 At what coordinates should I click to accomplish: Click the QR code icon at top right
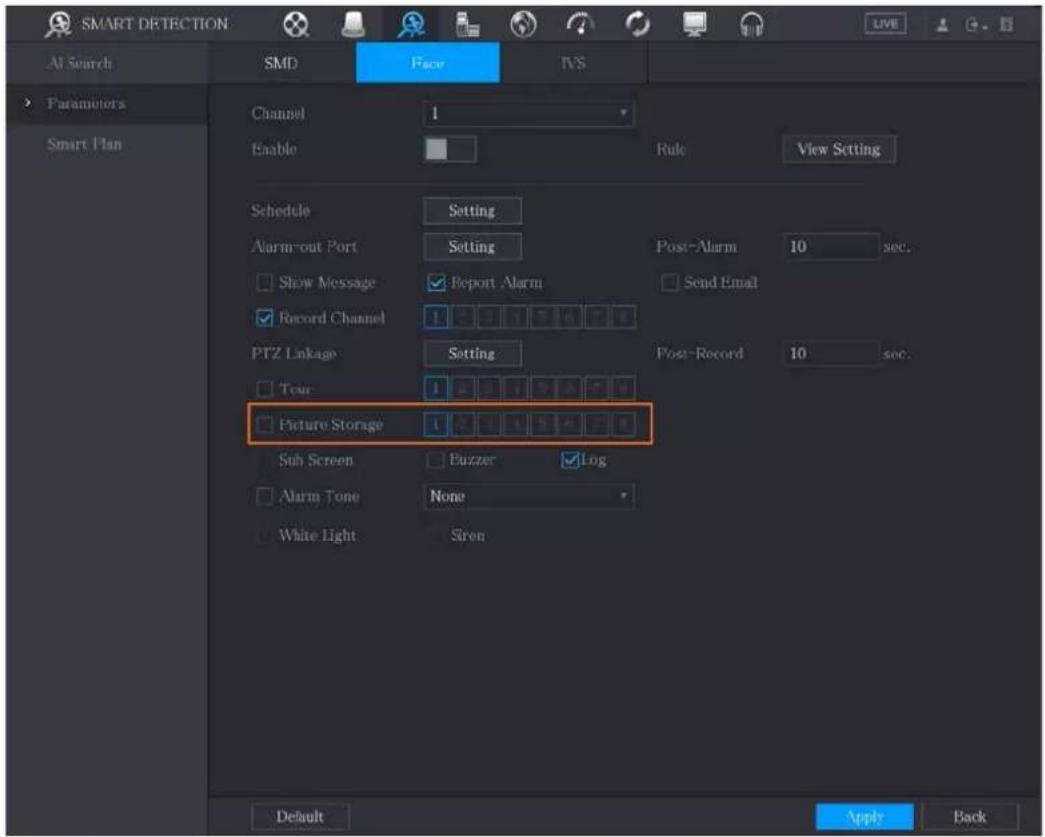coord(1006,25)
